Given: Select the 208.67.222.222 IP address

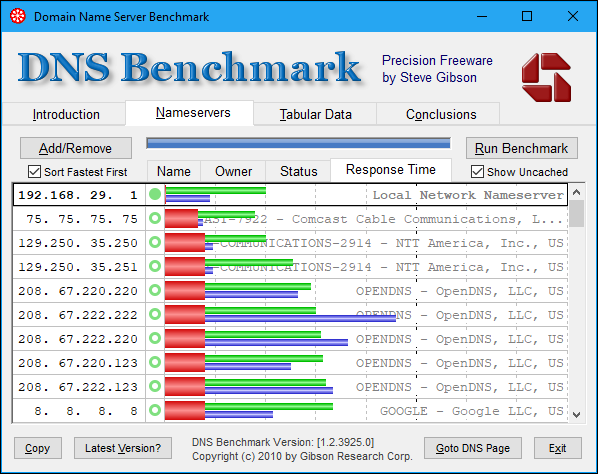Looking at the screenshot, I should click(x=78, y=315).
